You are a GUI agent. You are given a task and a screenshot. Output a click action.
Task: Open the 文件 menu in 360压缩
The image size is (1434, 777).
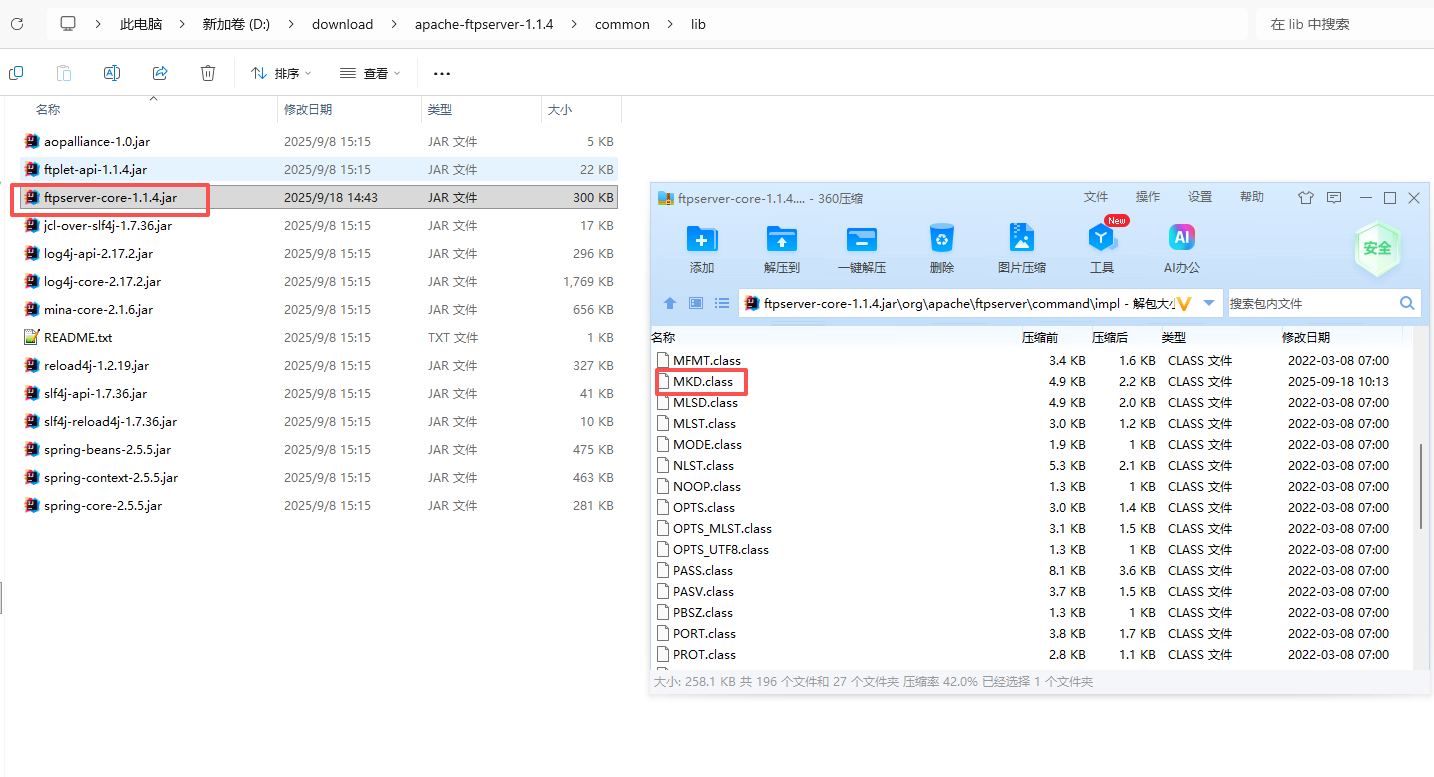1096,197
